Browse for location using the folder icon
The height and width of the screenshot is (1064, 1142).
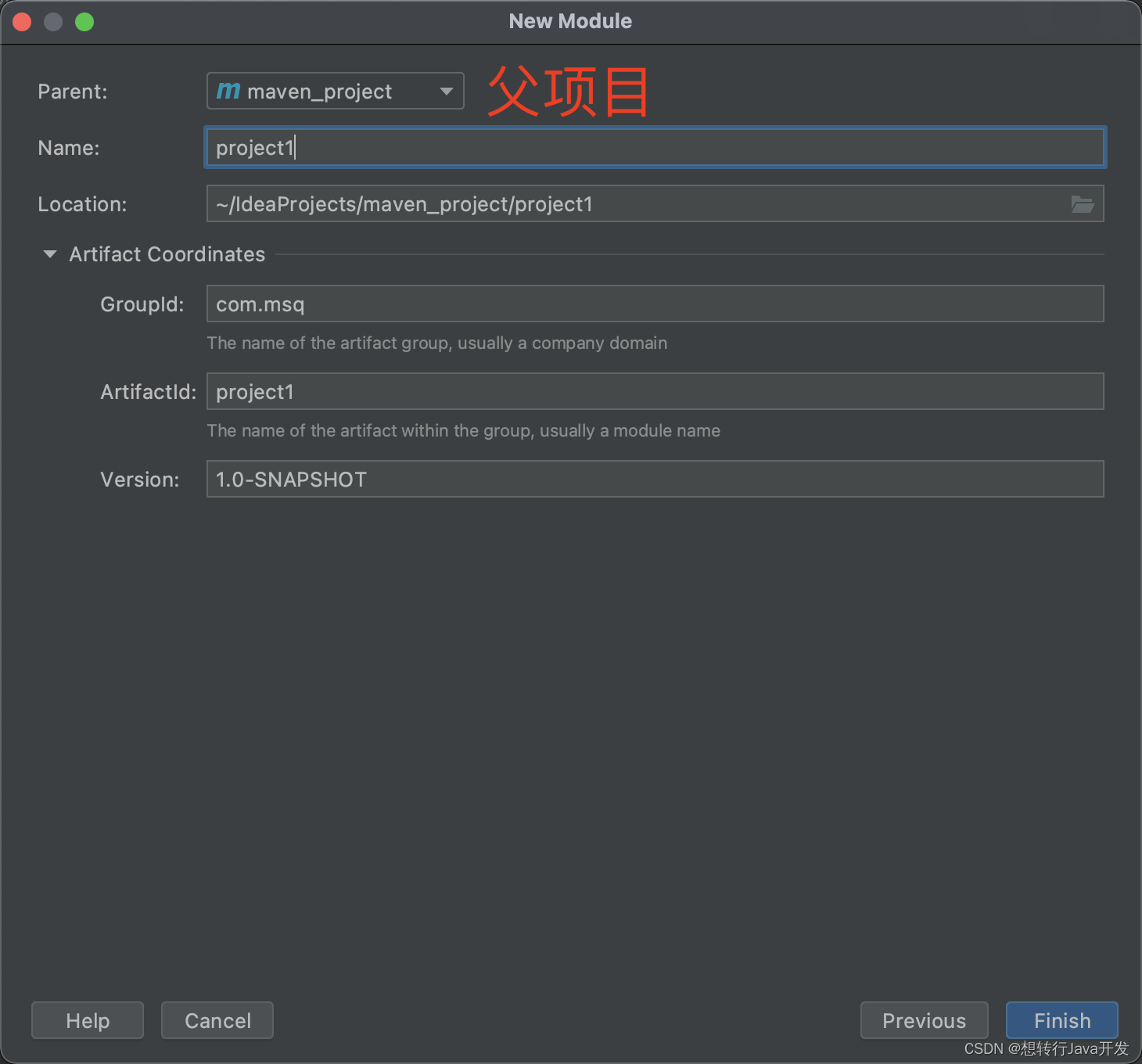(1083, 204)
